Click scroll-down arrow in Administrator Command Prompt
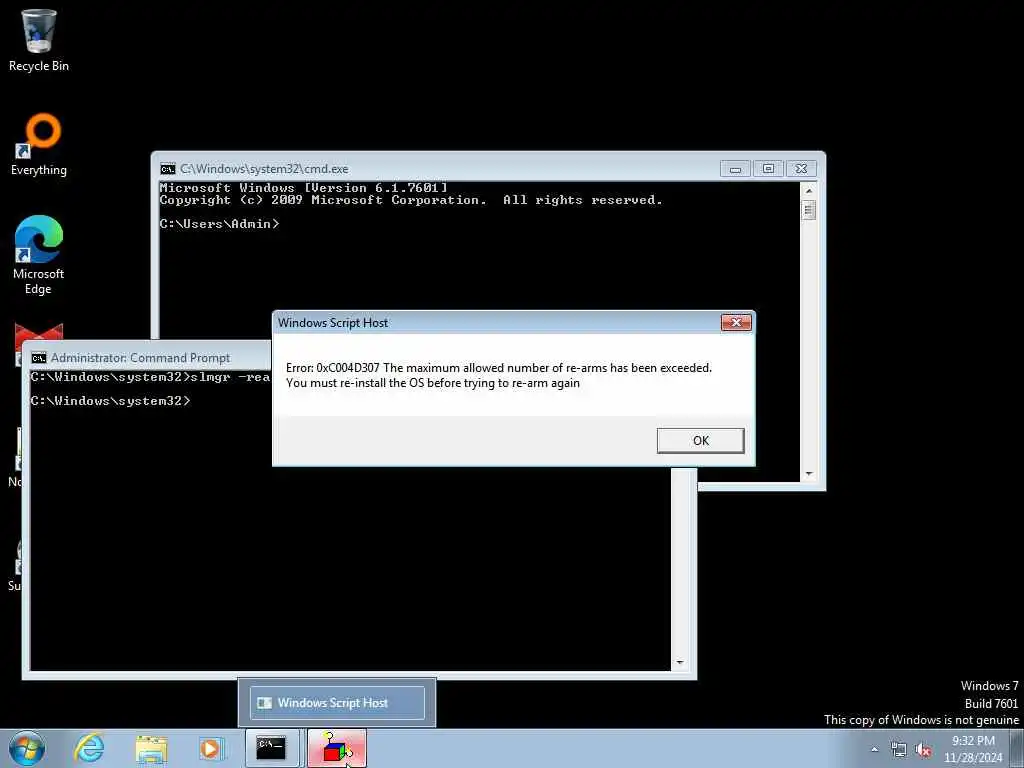 pos(679,662)
